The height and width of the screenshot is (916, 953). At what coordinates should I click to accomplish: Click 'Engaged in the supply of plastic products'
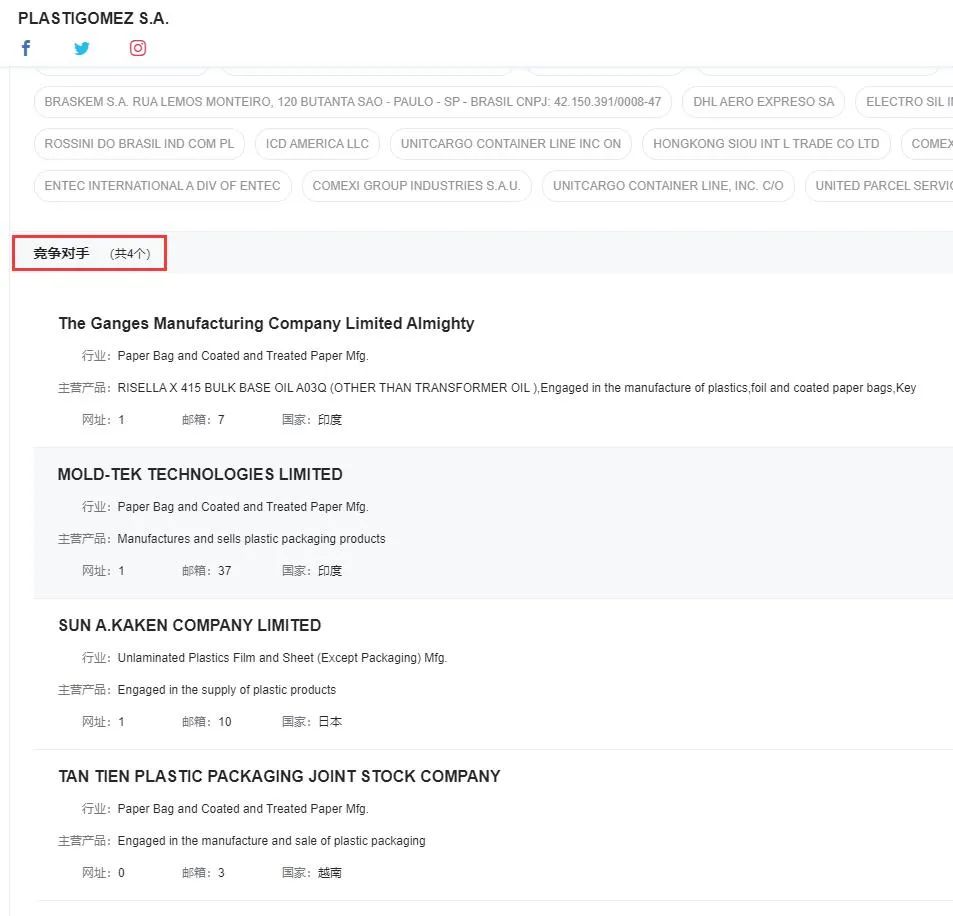pyautogui.click(x=227, y=690)
